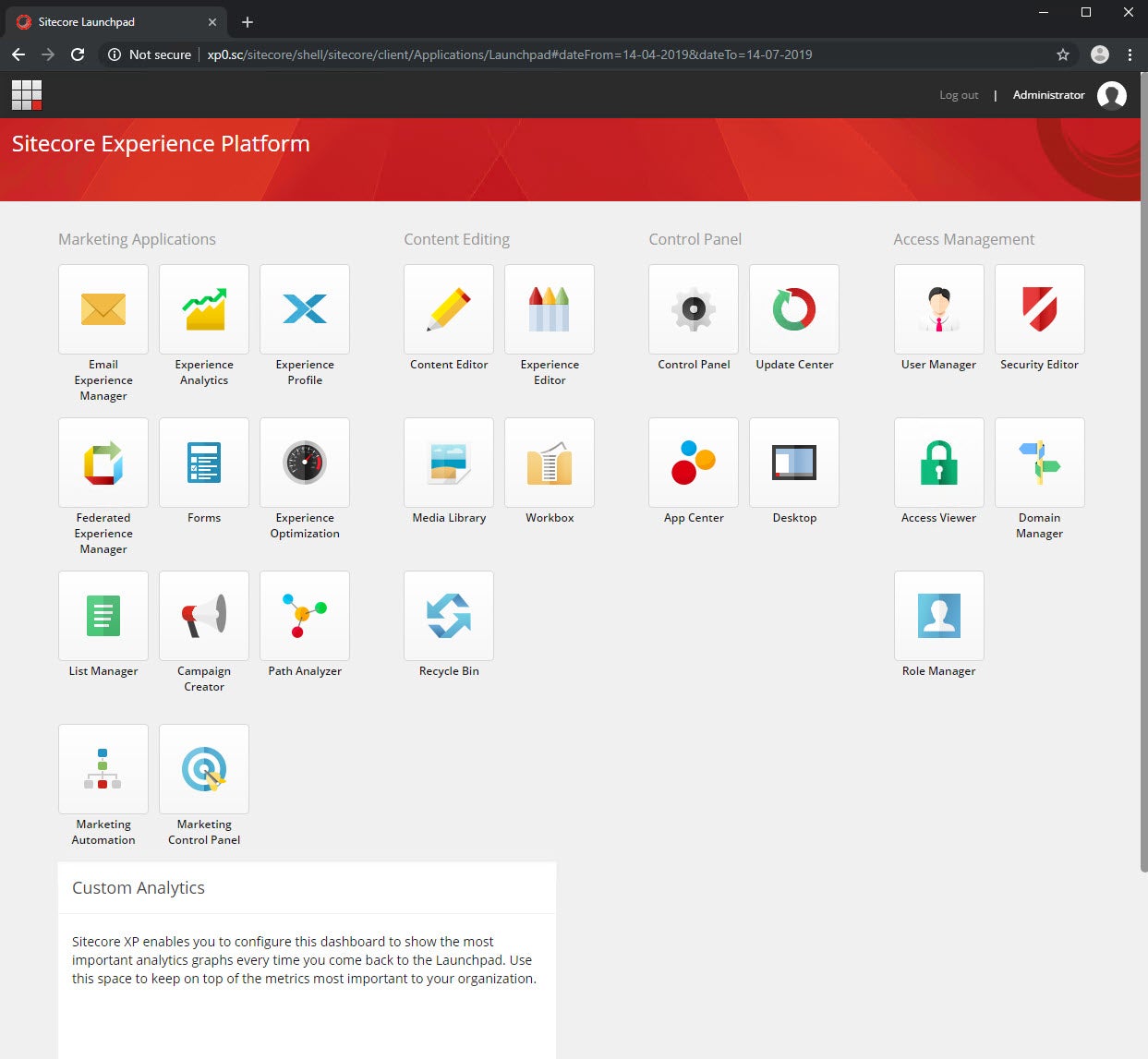
Task: Open Experience Profile tile
Action: click(x=305, y=309)
